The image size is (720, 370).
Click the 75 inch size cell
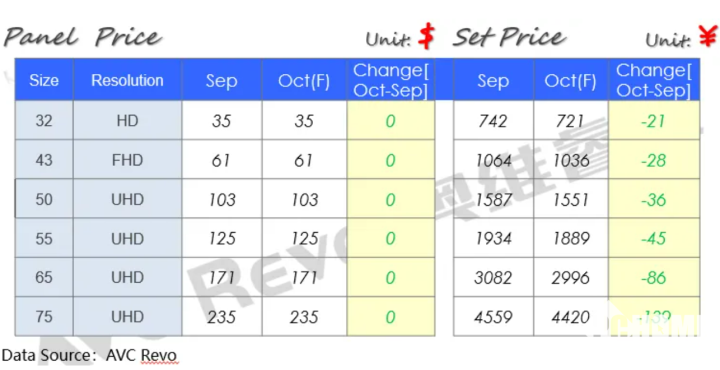(44, 317)
